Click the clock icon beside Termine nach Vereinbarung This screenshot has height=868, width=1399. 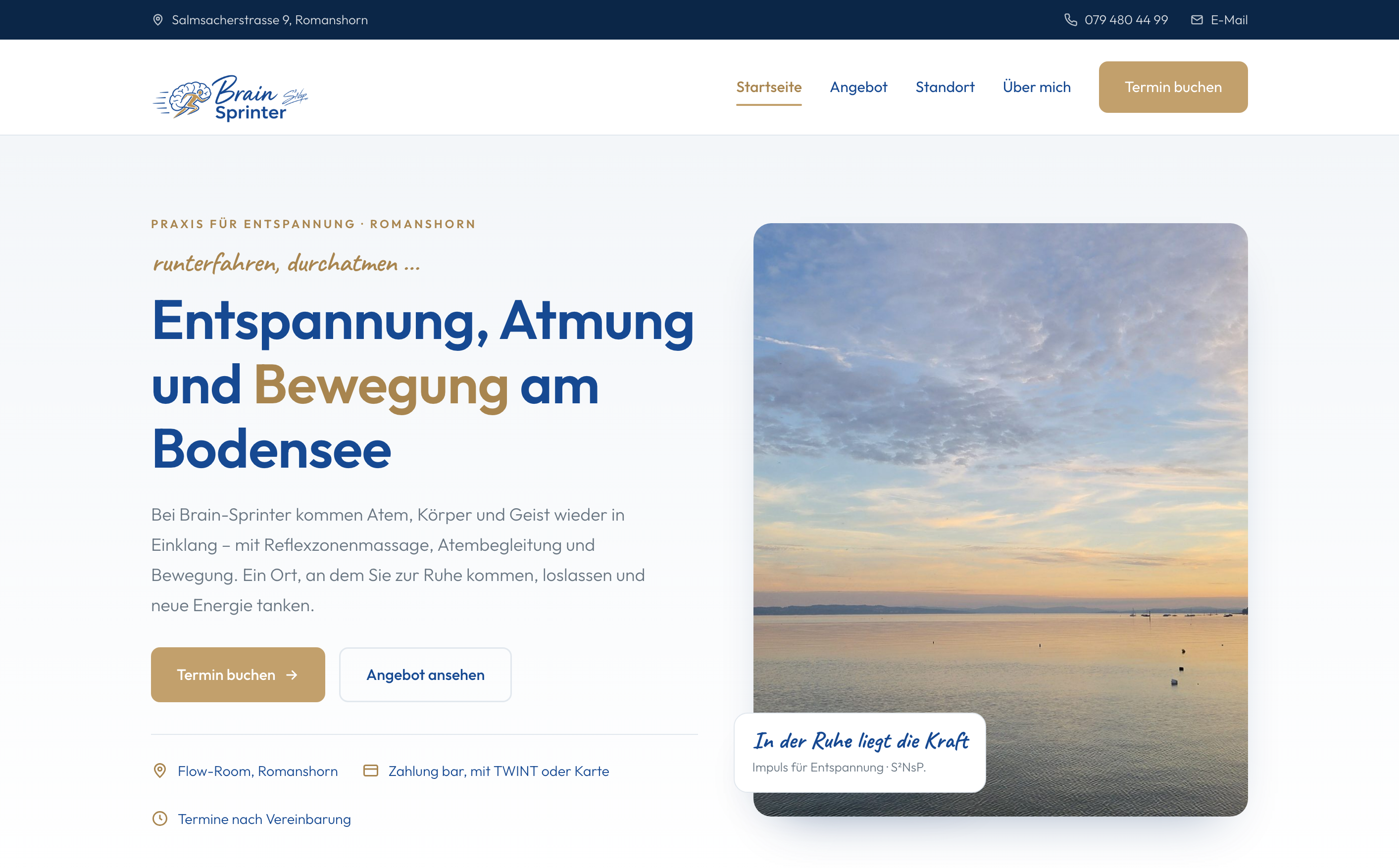(160, 819)
